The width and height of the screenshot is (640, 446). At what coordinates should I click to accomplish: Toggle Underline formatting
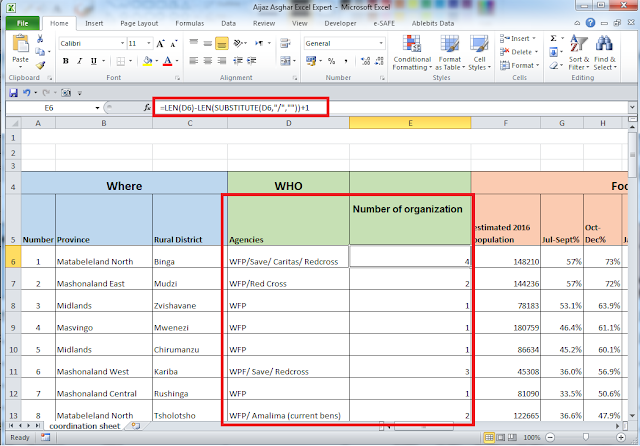(94, 61)
